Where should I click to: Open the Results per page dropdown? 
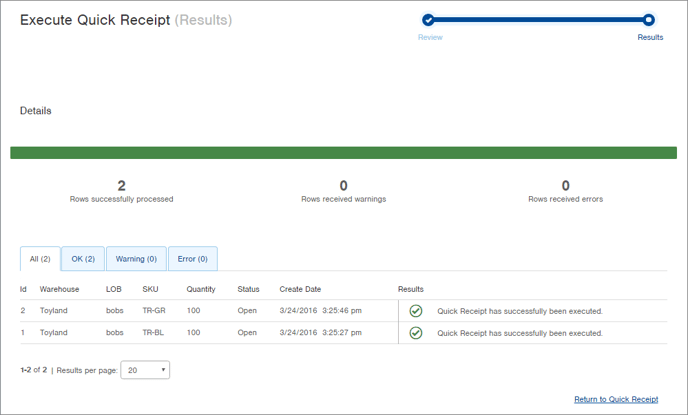point(145,370)
